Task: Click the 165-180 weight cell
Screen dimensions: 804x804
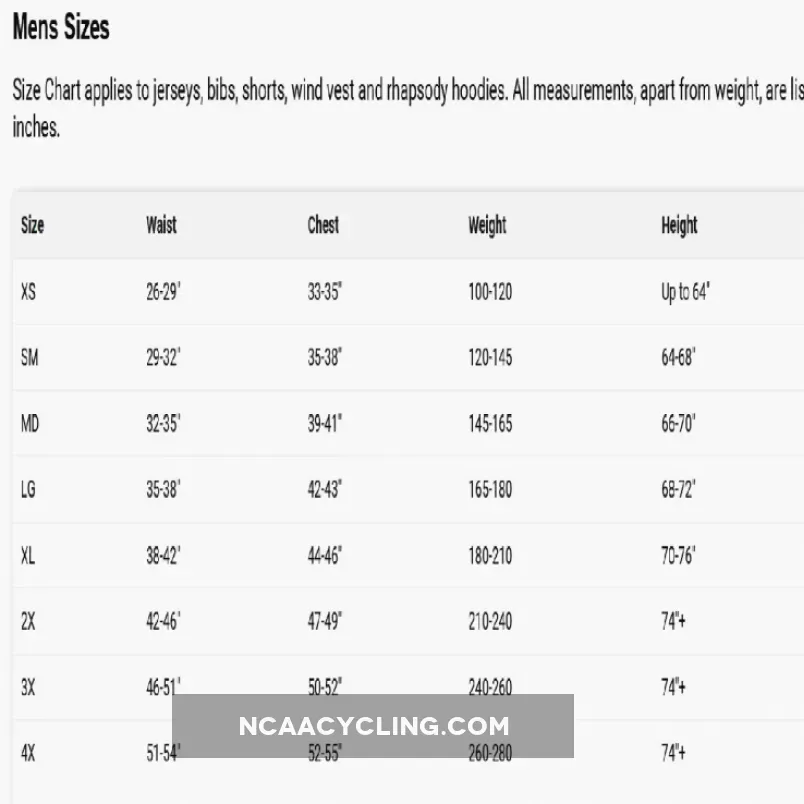Action: pos(490,489)
